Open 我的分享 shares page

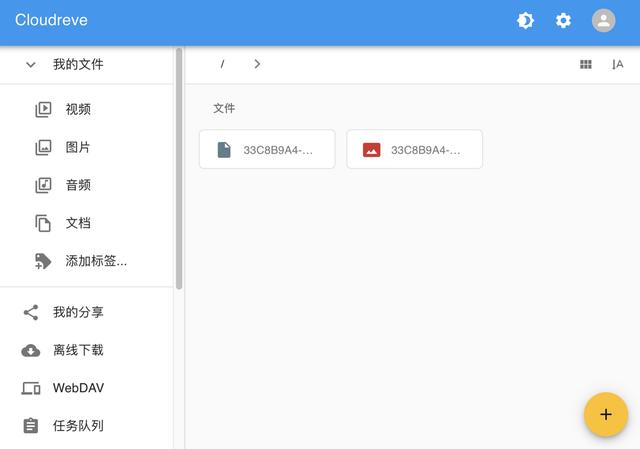[x=78, y=312]
